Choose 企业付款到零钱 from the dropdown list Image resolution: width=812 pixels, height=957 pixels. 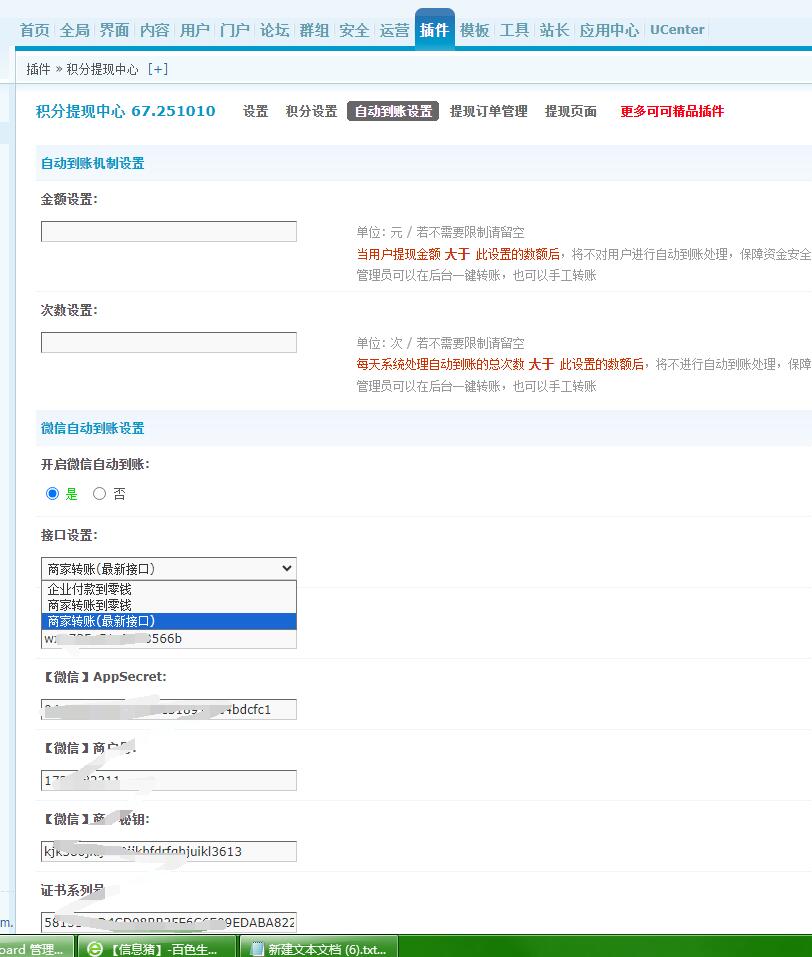[x=90, y=589]
